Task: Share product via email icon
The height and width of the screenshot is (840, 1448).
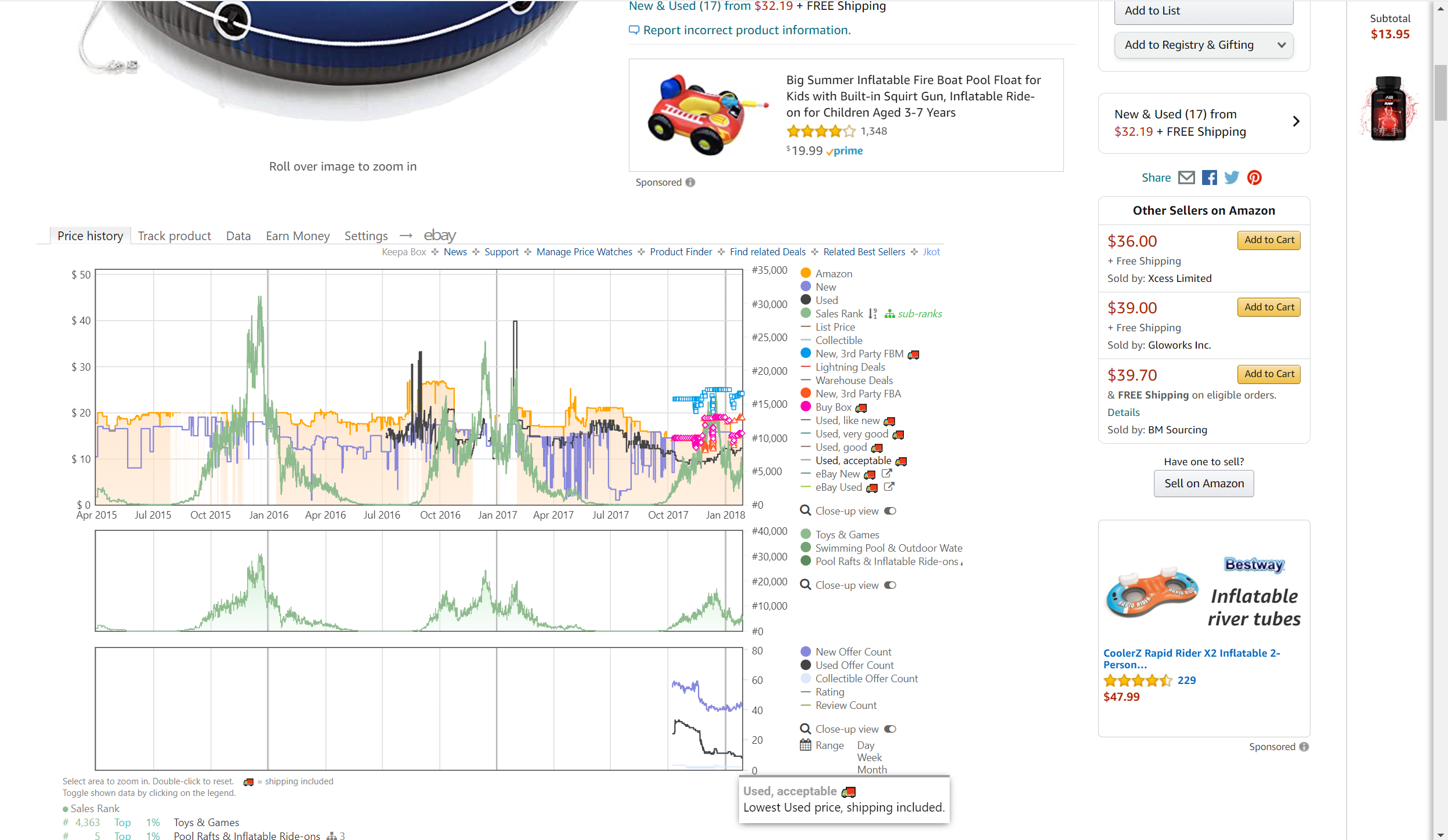Action: (x=1186, y=178)
